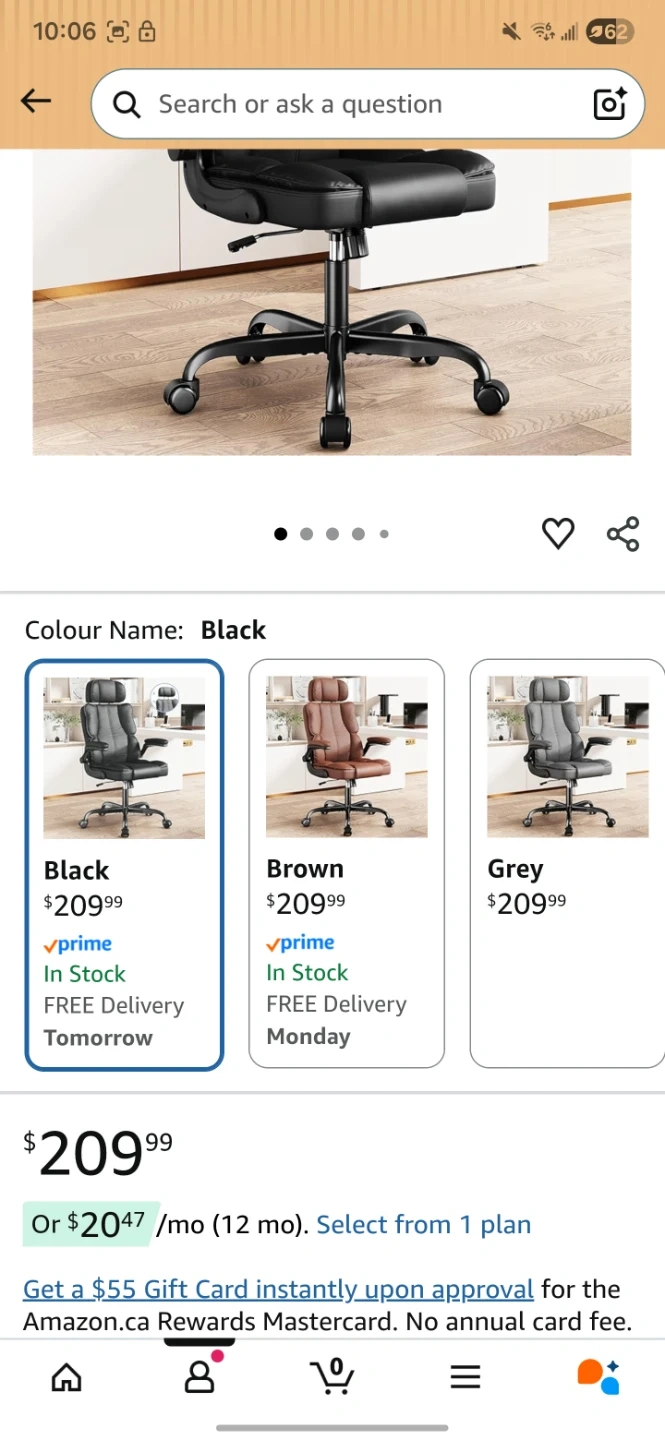Open the 'Select from 1 plan' link

[424, 1225]
